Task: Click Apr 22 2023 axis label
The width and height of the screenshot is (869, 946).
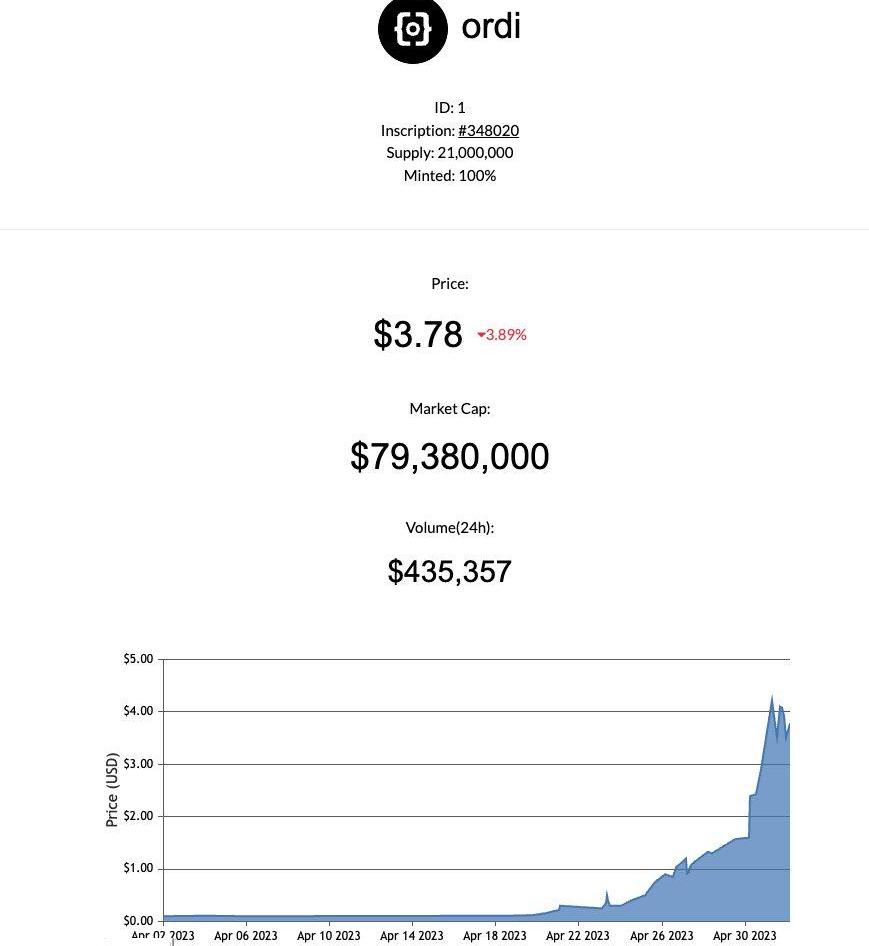Action: pos(578,936)
